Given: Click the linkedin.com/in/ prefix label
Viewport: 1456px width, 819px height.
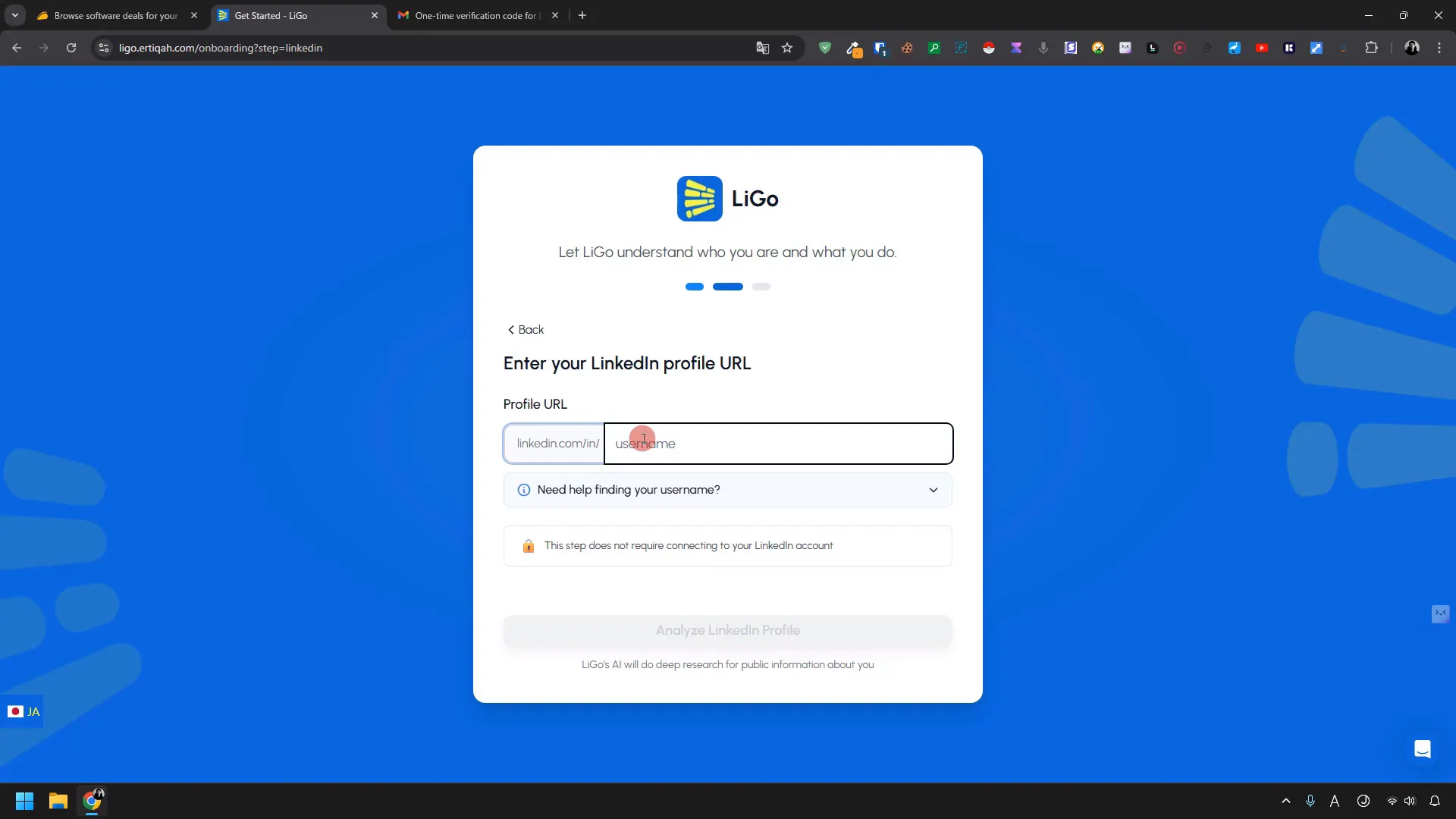Looking at the screenshot, I should [x=557, y=444].
